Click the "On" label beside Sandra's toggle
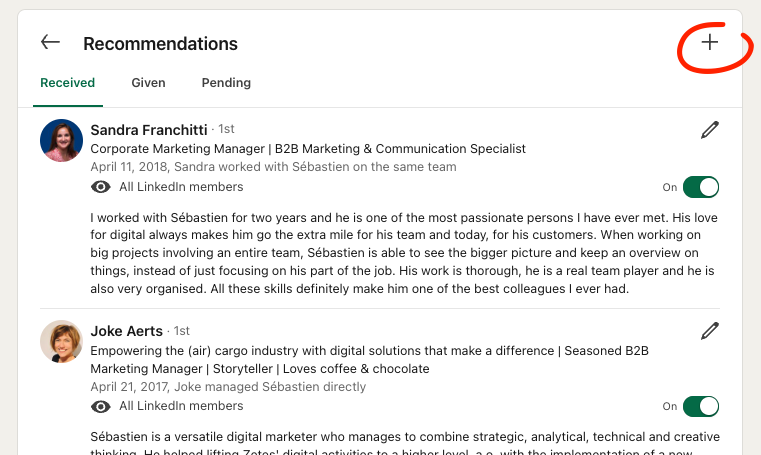 670,187
